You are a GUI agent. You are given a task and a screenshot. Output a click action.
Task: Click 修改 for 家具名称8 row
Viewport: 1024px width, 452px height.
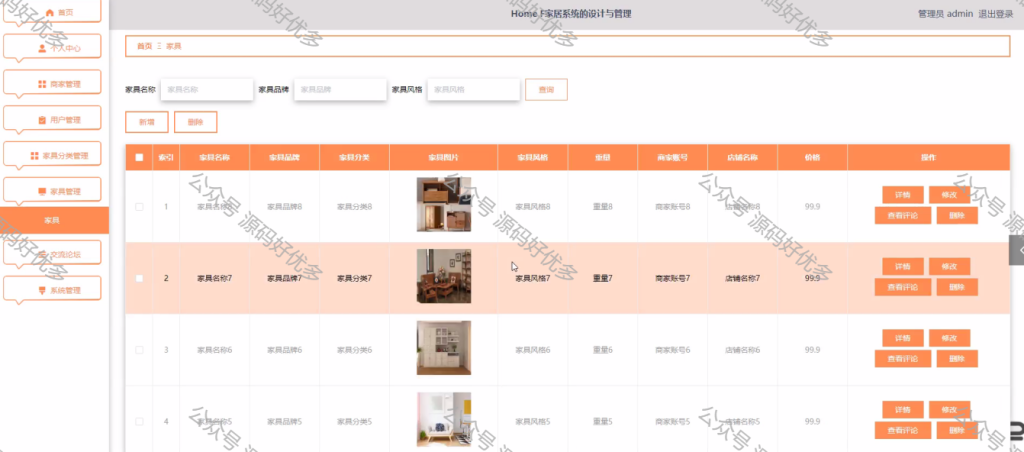coord(950,195)
